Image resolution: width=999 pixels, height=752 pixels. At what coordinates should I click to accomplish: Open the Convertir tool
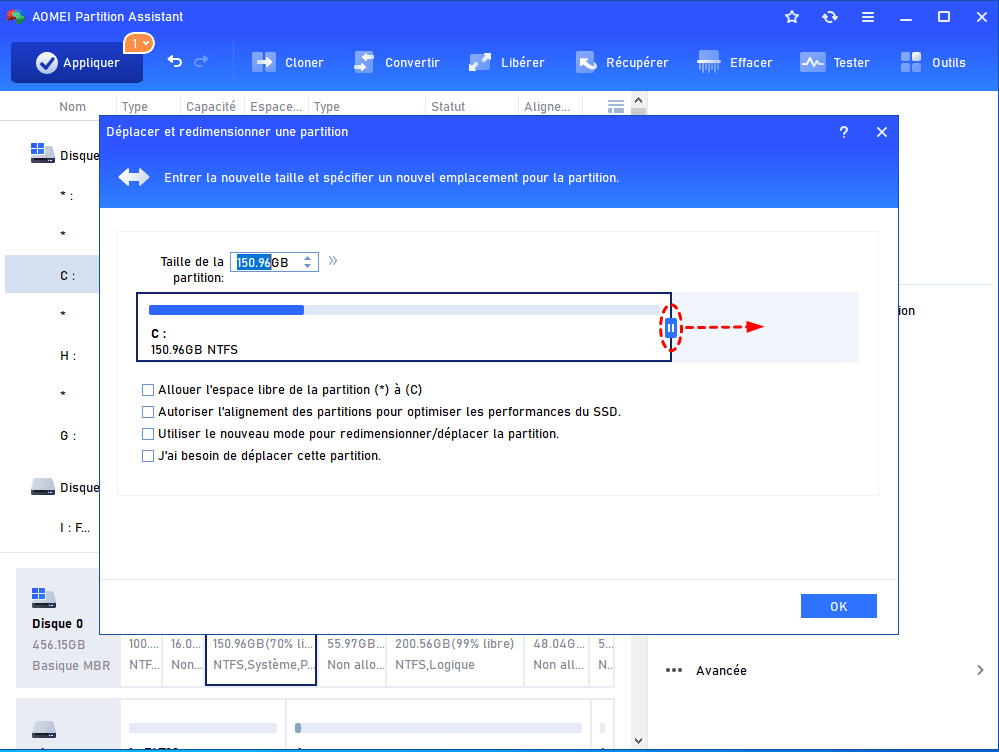tap(364, 62)
